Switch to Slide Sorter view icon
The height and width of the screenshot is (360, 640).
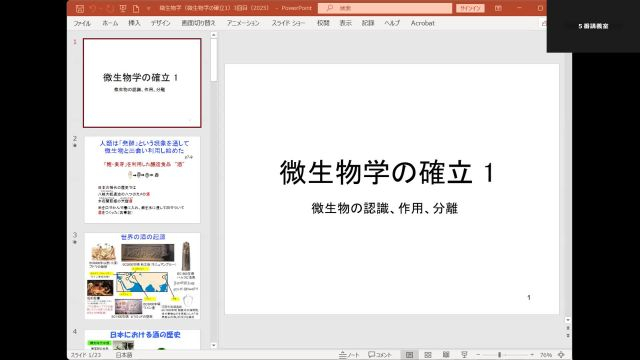pos(428,355)
